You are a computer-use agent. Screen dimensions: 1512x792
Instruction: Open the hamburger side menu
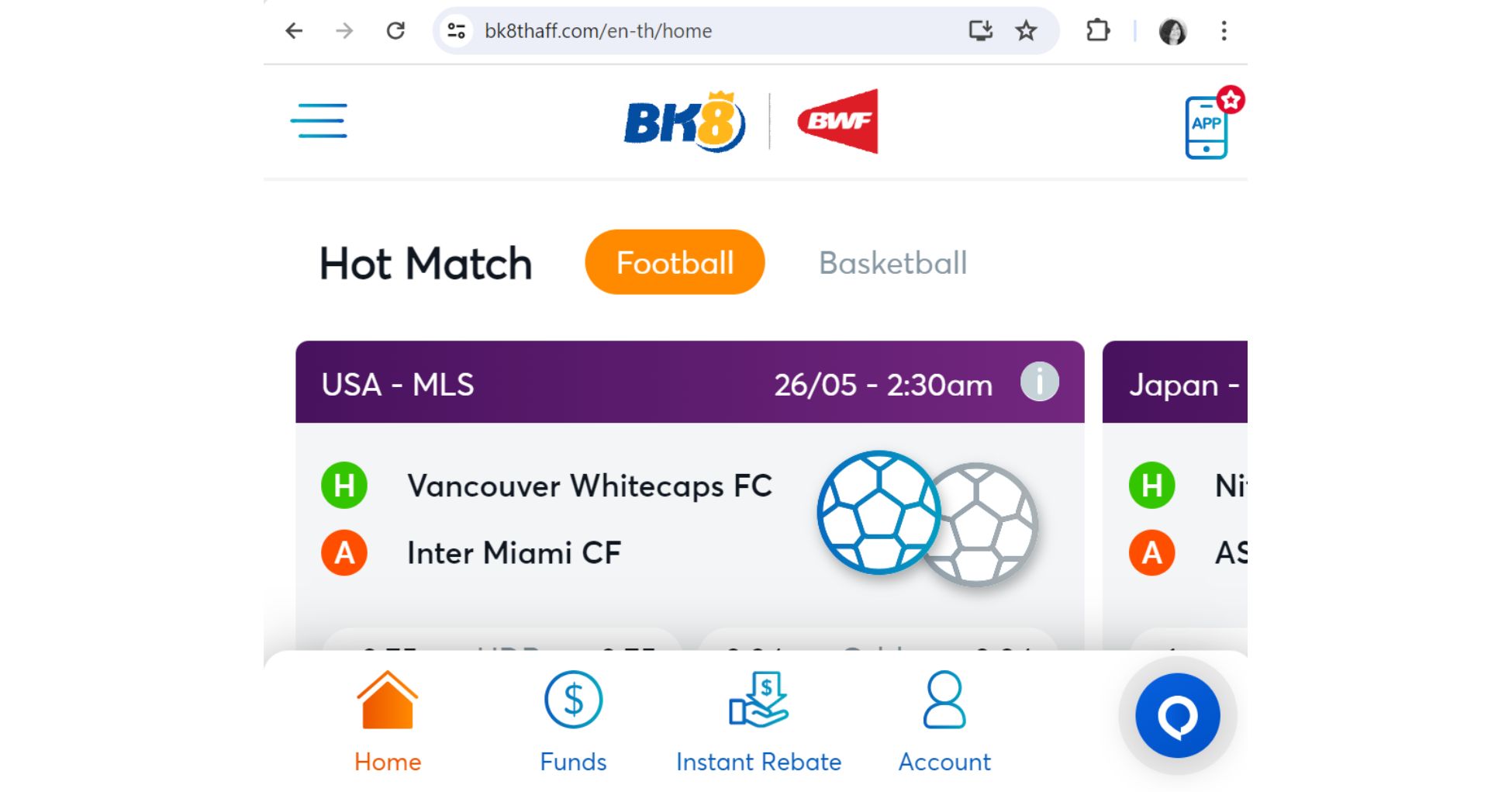[x=319, y=121]
